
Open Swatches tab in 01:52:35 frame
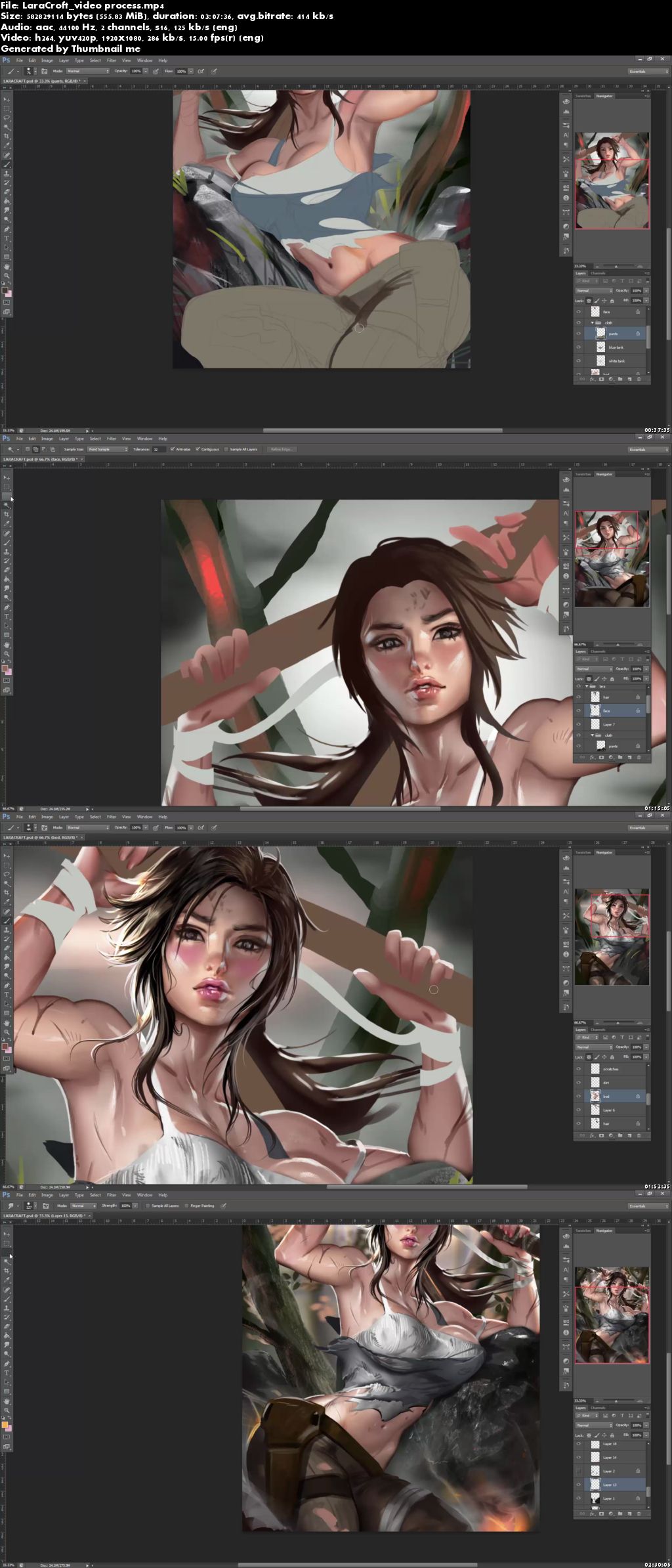(583, 852)
